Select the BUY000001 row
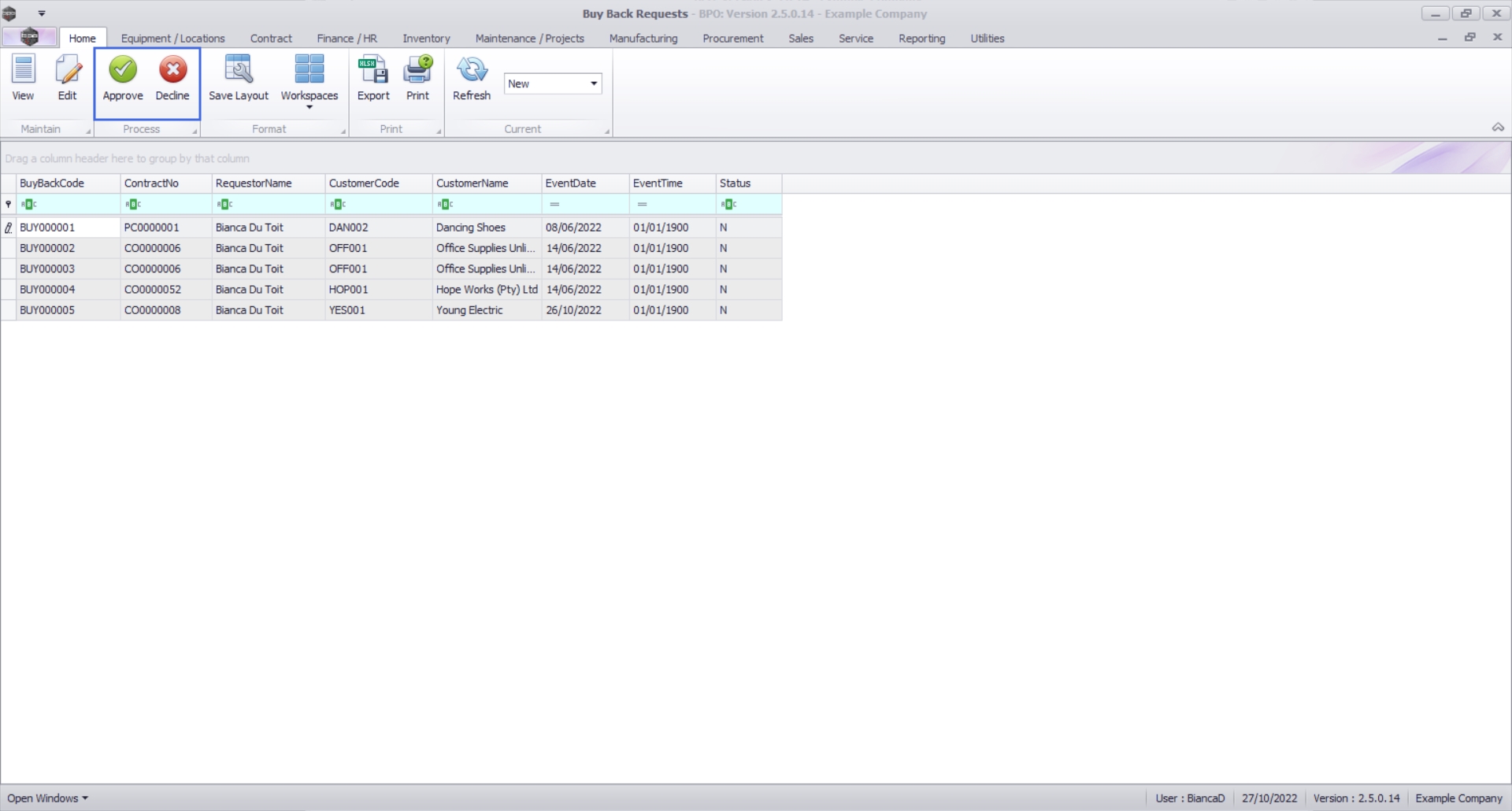 pos(391,228)
